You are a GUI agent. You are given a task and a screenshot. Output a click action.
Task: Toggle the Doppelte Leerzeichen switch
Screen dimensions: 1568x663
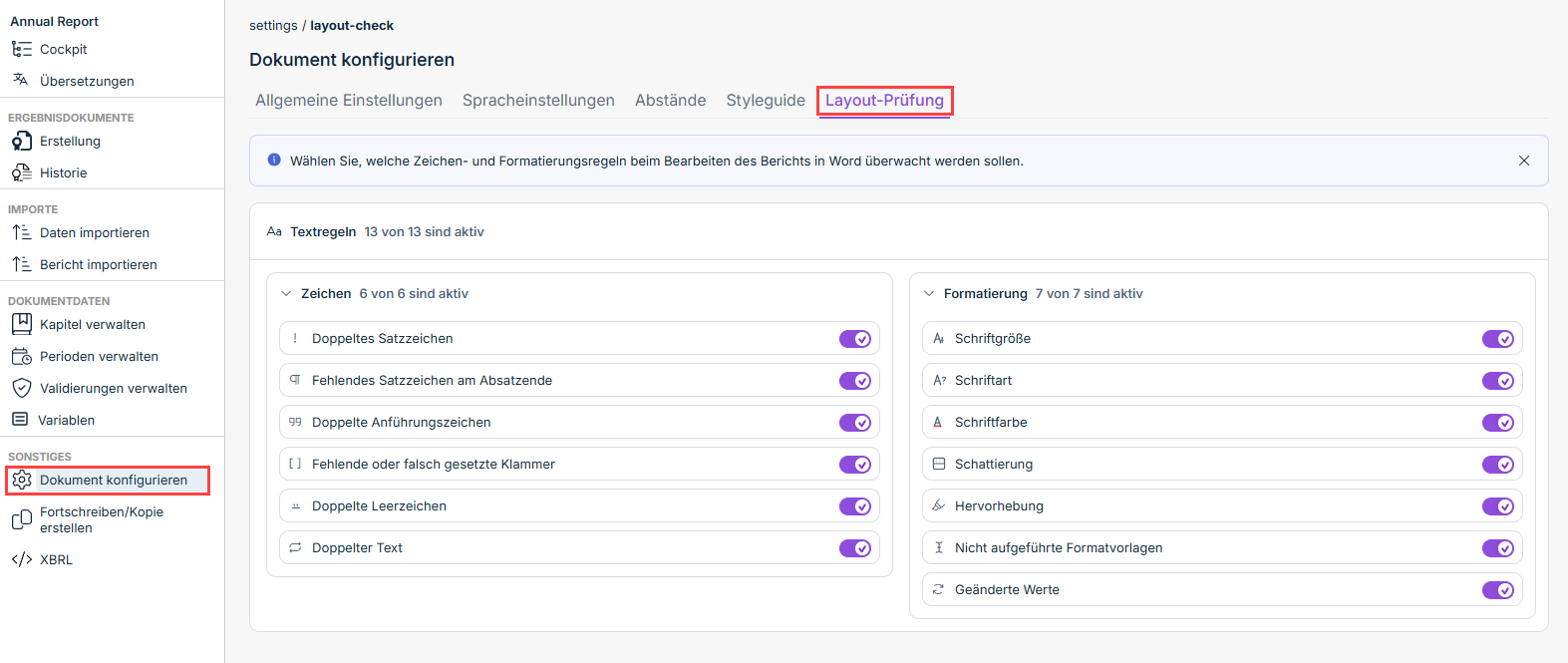click(855, 506)
